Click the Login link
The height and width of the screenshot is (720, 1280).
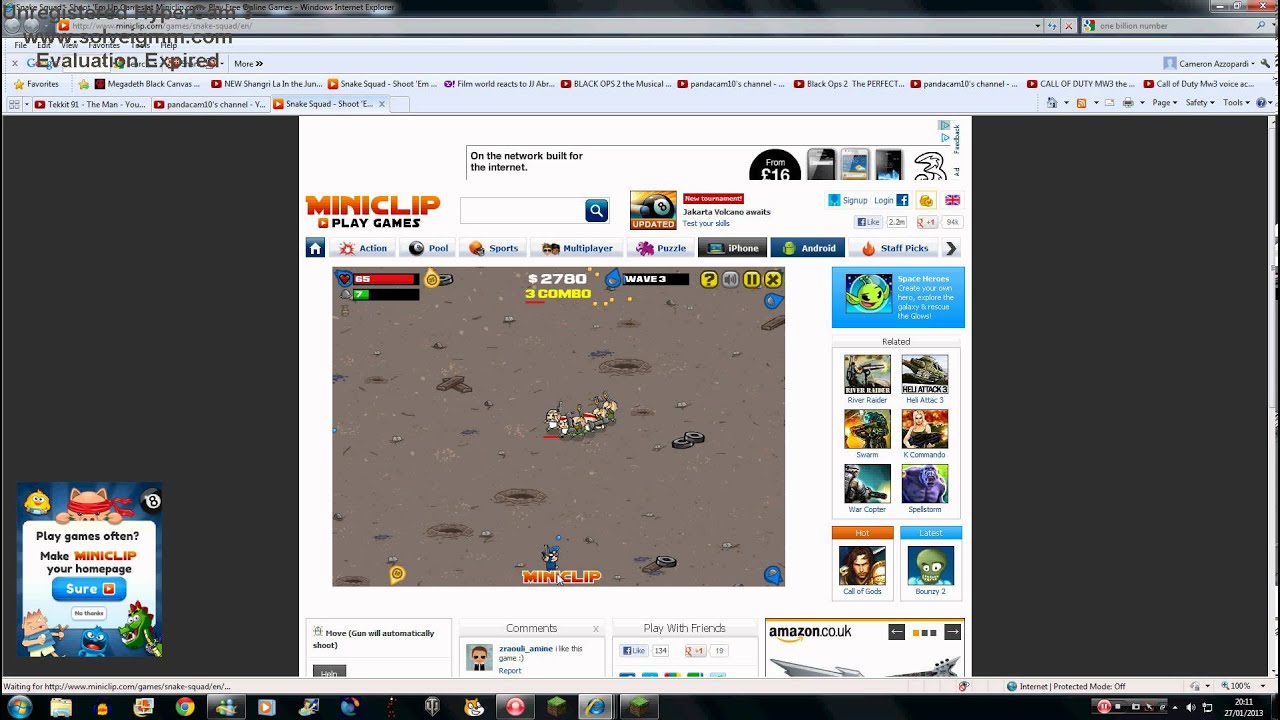tap(883, 200)
